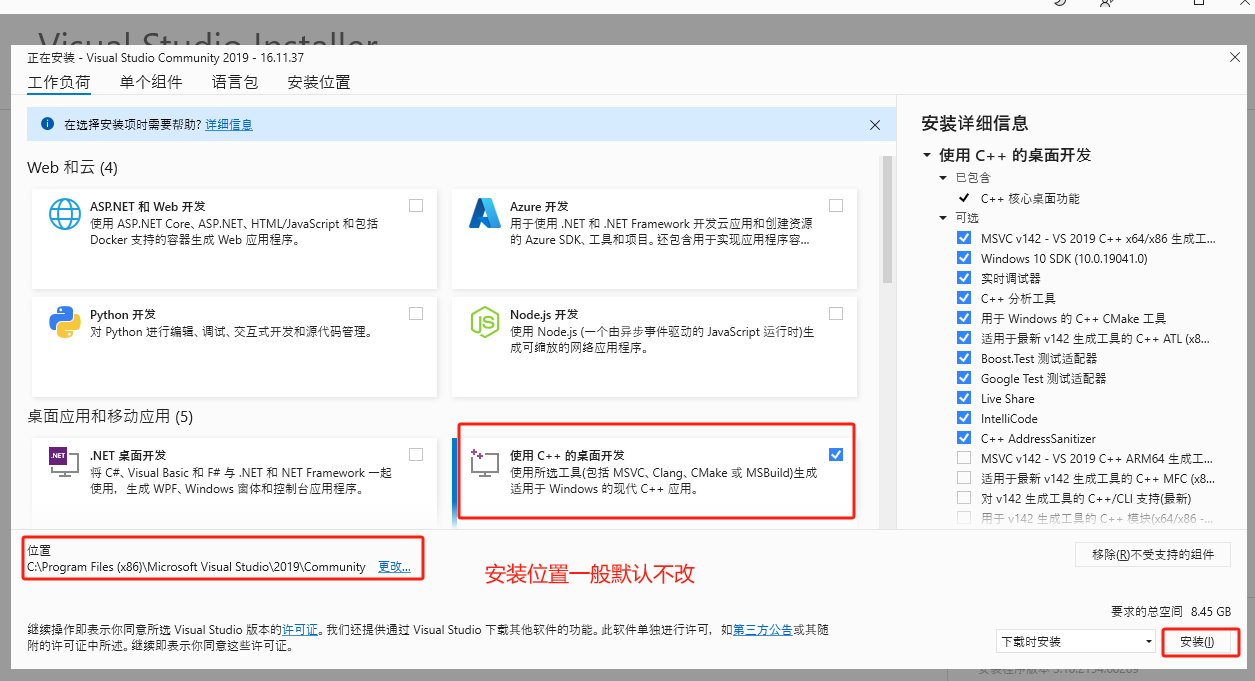The height and width of the screenshot is (681, 1255).
Task: Open the 下载时安装 install mode dropdown
Action: (1076, 641)
